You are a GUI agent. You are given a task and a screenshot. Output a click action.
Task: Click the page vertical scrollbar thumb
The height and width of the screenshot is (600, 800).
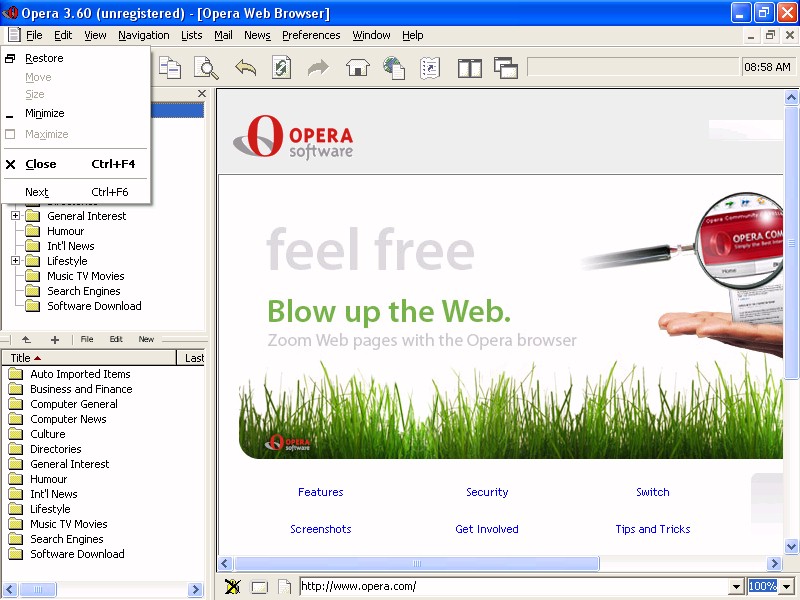[x=791, y=243]
